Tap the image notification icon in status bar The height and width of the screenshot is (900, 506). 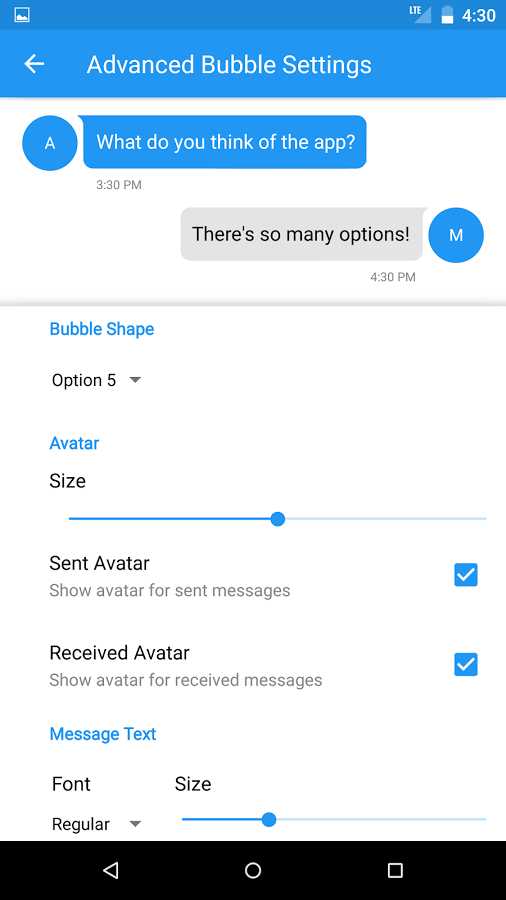pyautogui.click(x=22, y=15)
